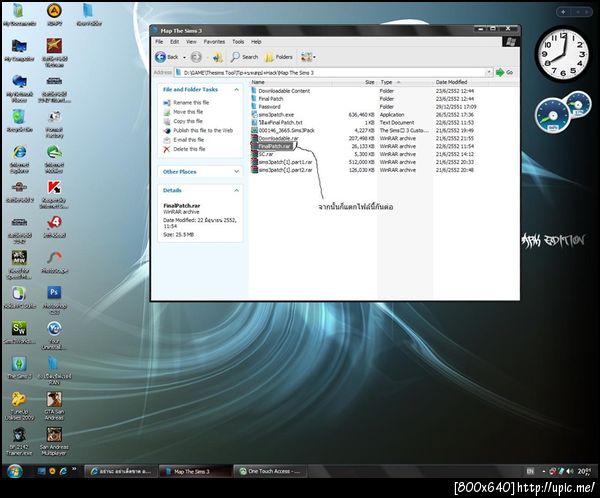Open the Views icon in toolbar
Screen dimensions: 600x498
coord(306,57)
